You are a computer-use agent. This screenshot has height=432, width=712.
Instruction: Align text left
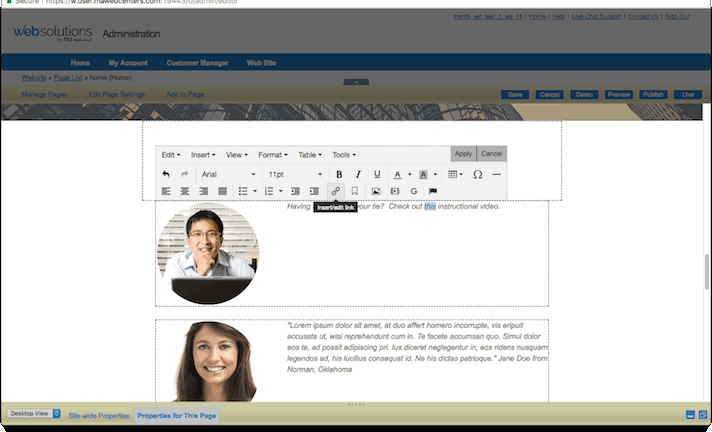pos(166,191)
